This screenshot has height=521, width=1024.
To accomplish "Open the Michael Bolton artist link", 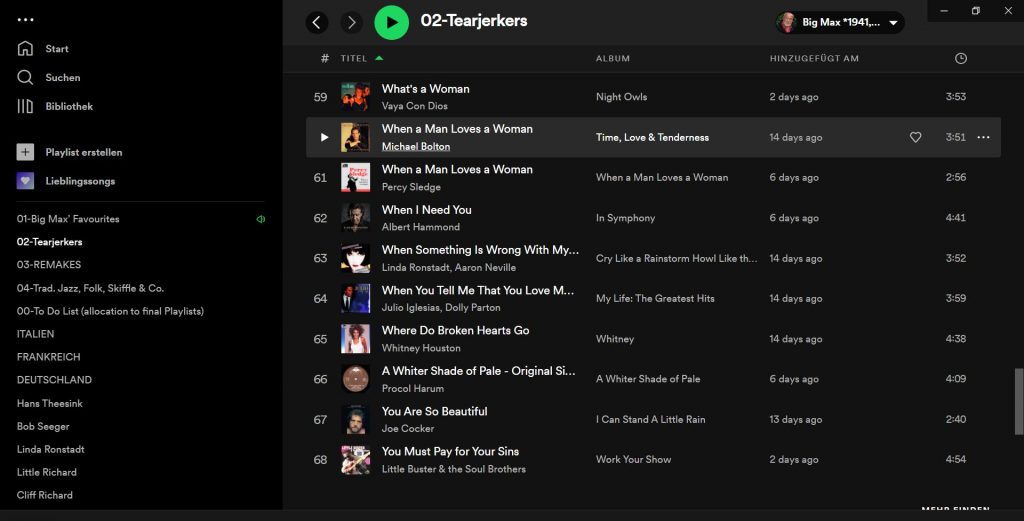I will (416, 146).
